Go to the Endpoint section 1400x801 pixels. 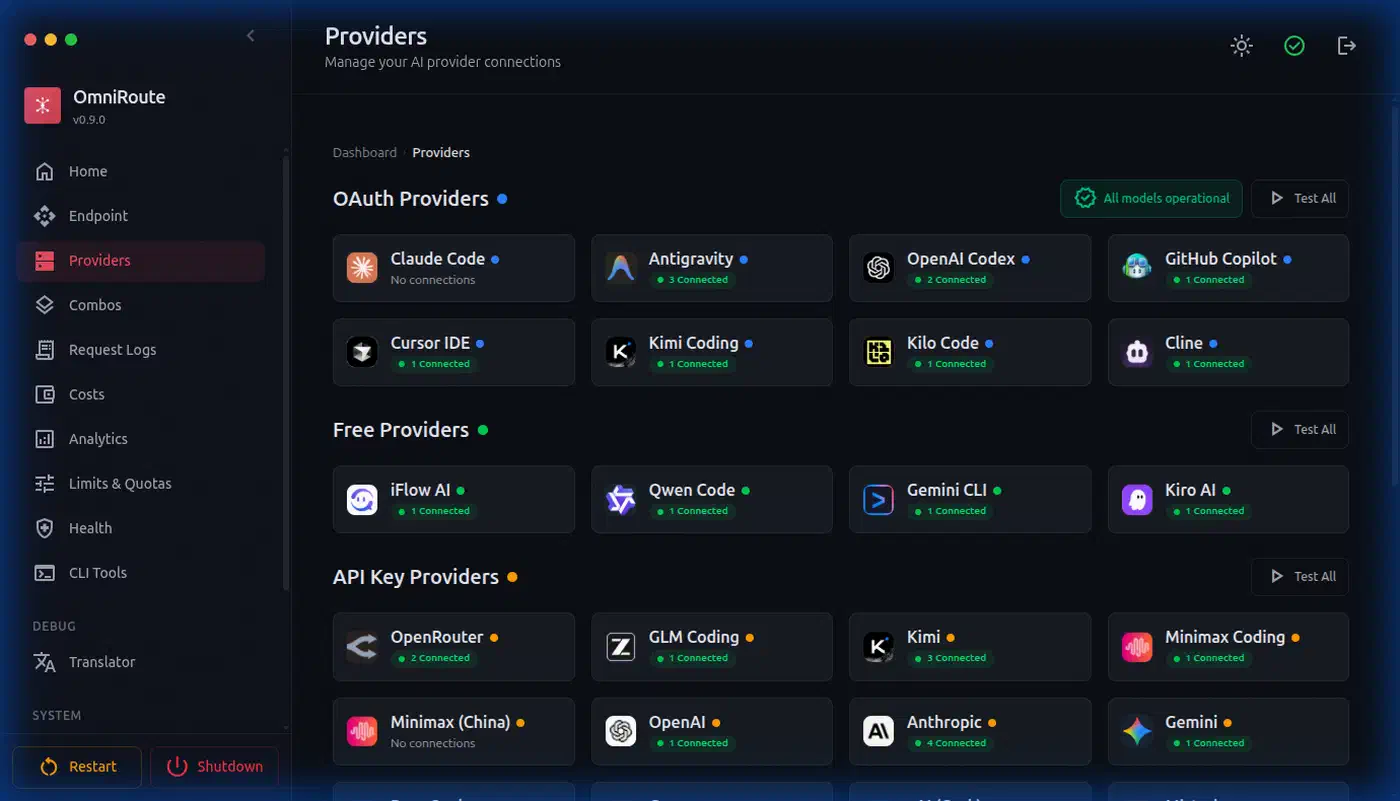click(141, 216)
